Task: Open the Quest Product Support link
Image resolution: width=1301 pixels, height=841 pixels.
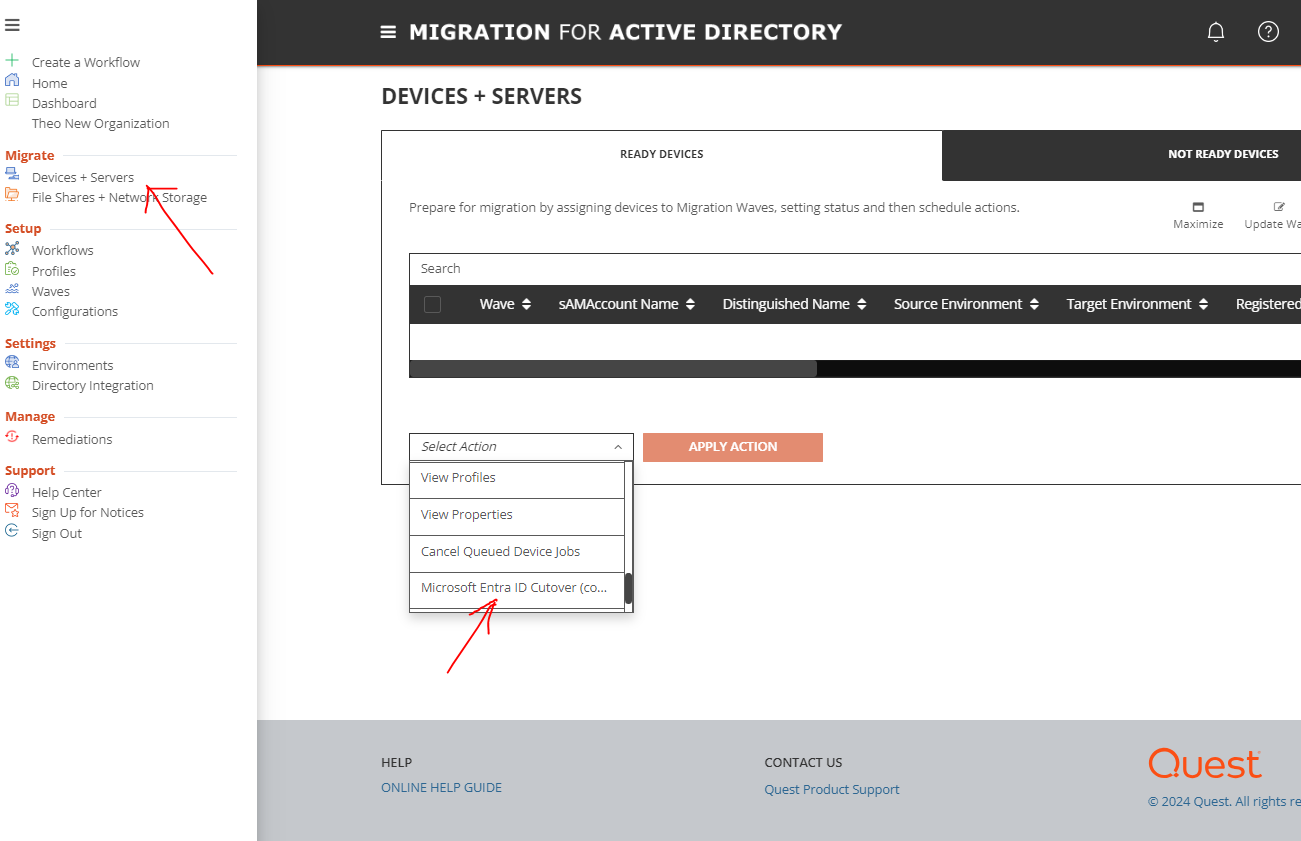Action: click(x=832, y=789)
